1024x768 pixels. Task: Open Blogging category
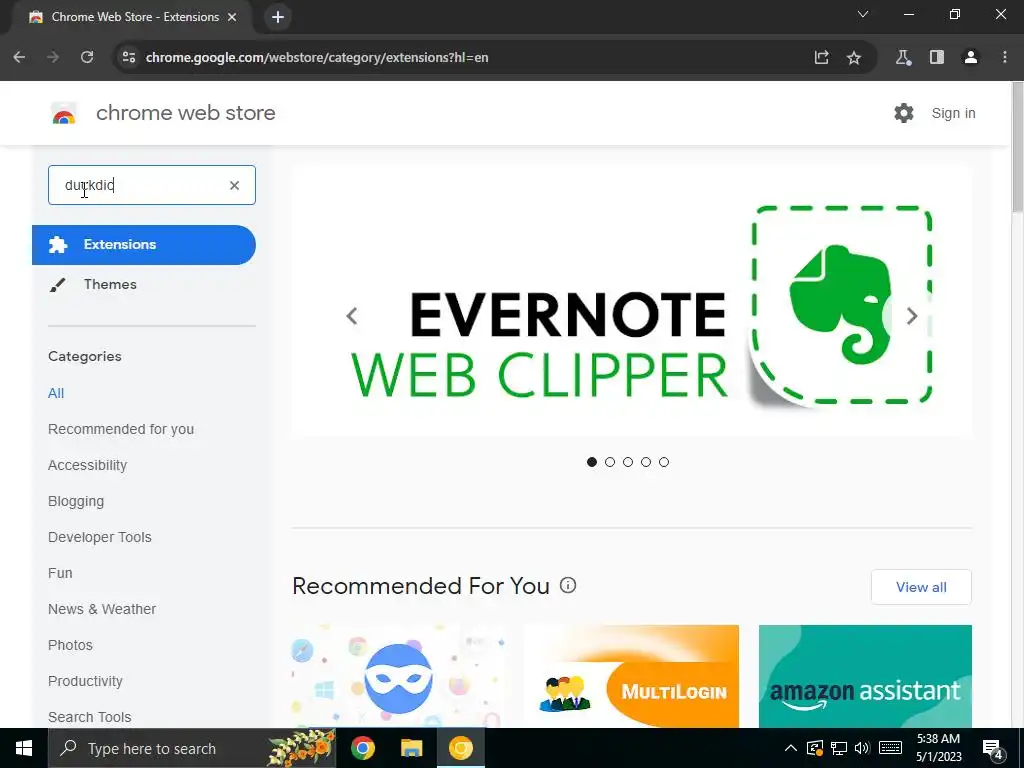(76, 502)
